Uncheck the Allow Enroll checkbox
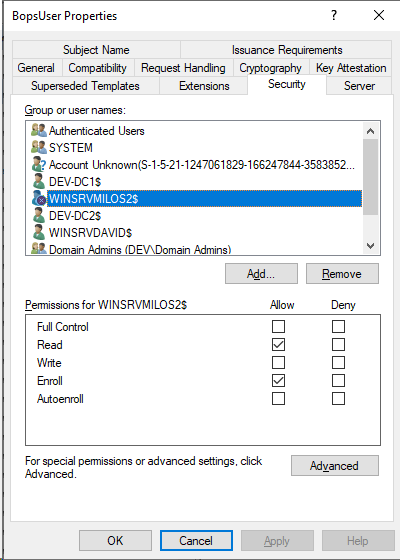400x560 pixels. click(x=278, y=380)
